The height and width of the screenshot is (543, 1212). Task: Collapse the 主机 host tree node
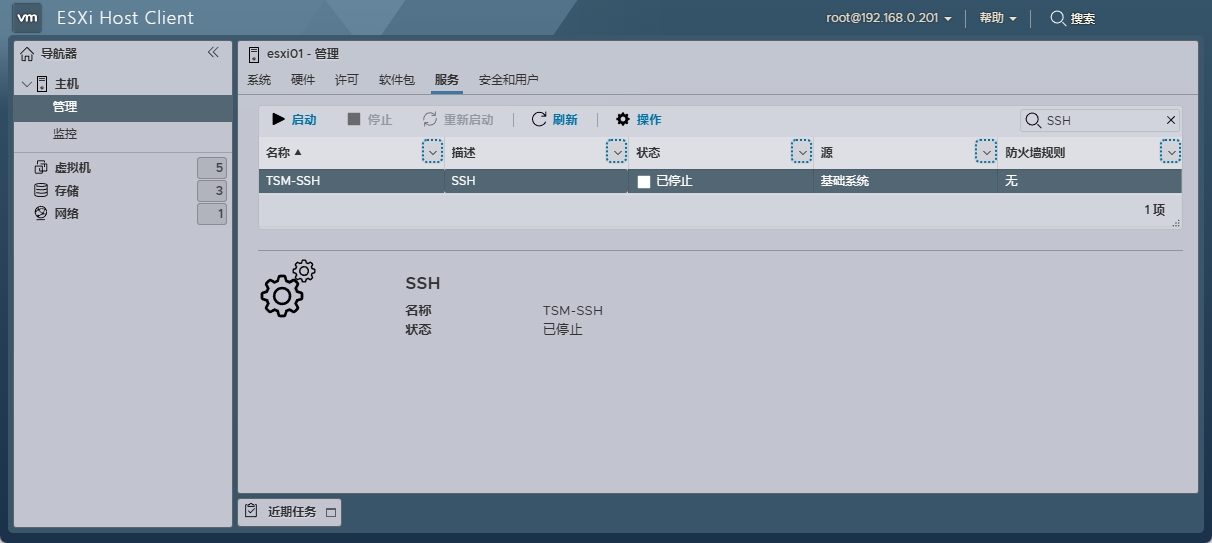(27, 84)
